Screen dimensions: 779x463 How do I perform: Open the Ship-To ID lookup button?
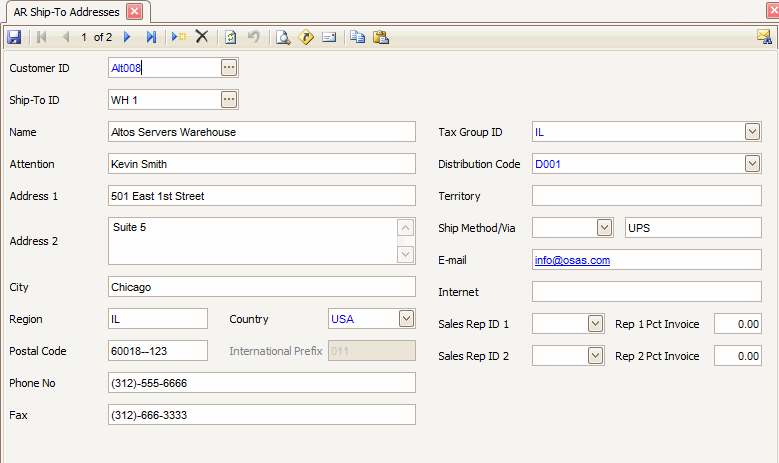point(229,100)
